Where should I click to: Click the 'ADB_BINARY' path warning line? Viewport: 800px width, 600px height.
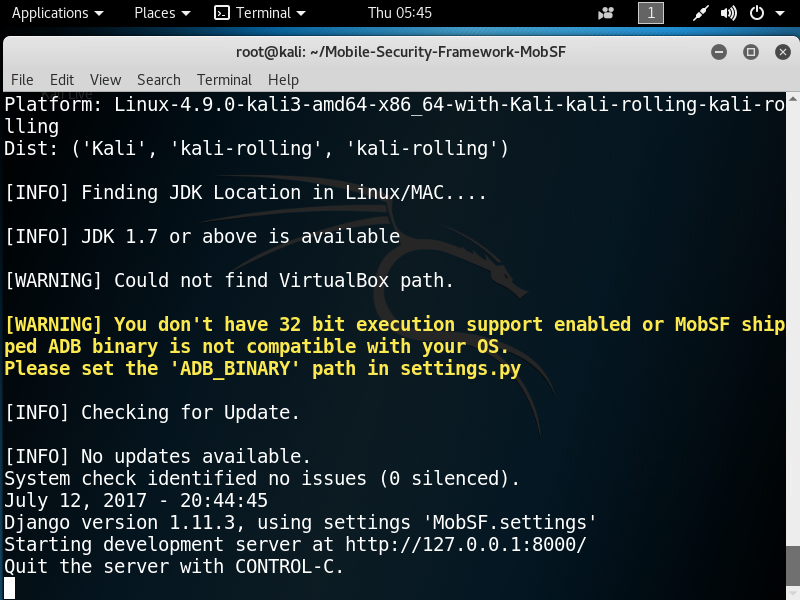263,368
